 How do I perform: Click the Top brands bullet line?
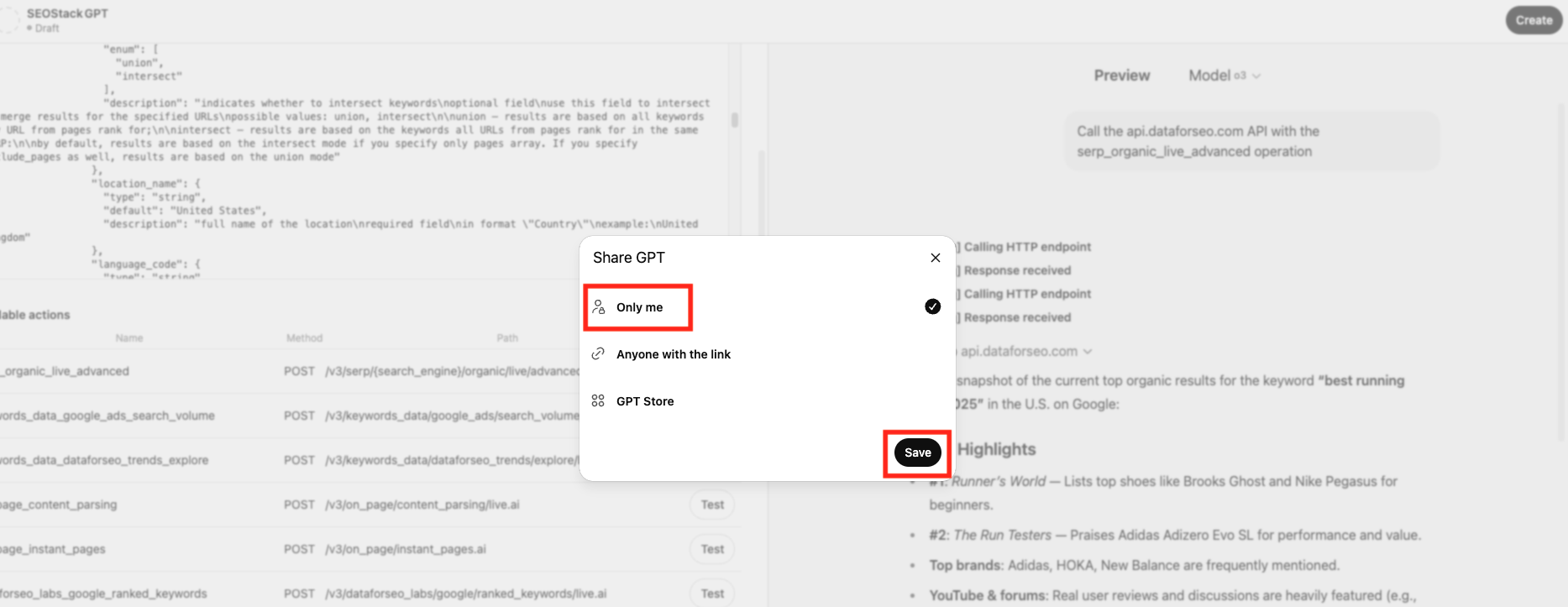pos(1134,565)
